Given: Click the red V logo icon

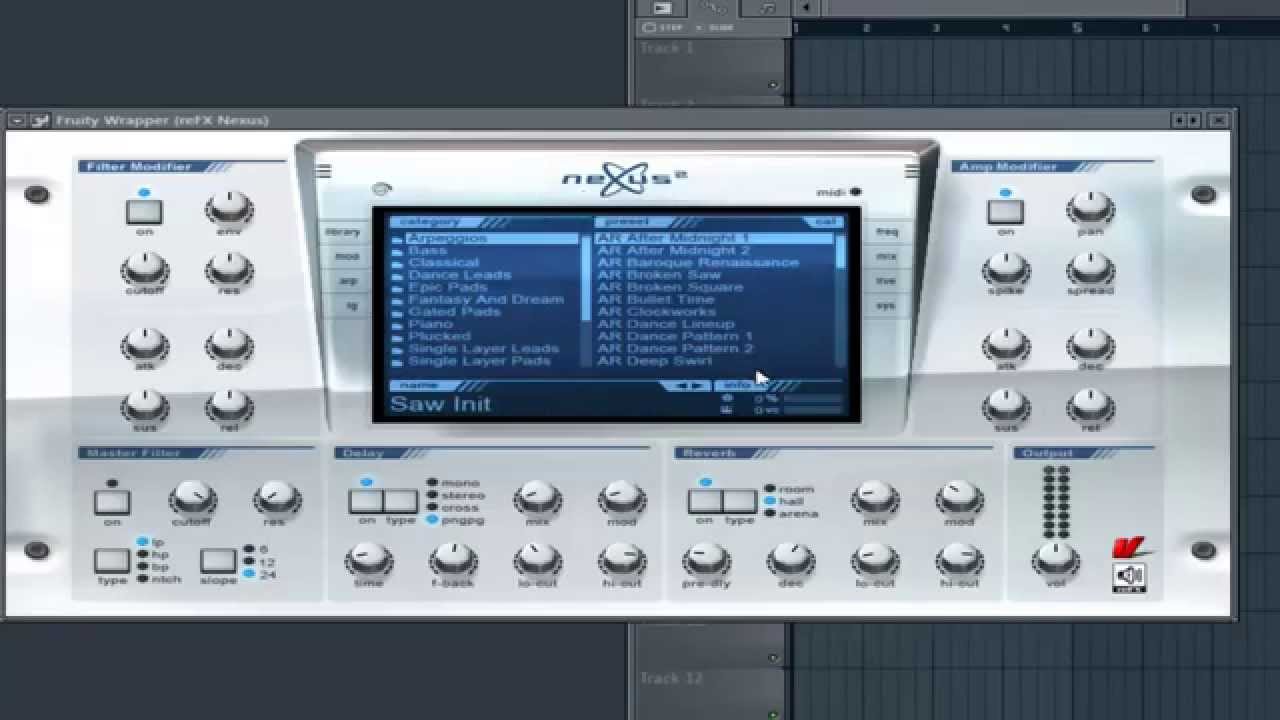Looking at the screenshot, I should click(1131, 548).
